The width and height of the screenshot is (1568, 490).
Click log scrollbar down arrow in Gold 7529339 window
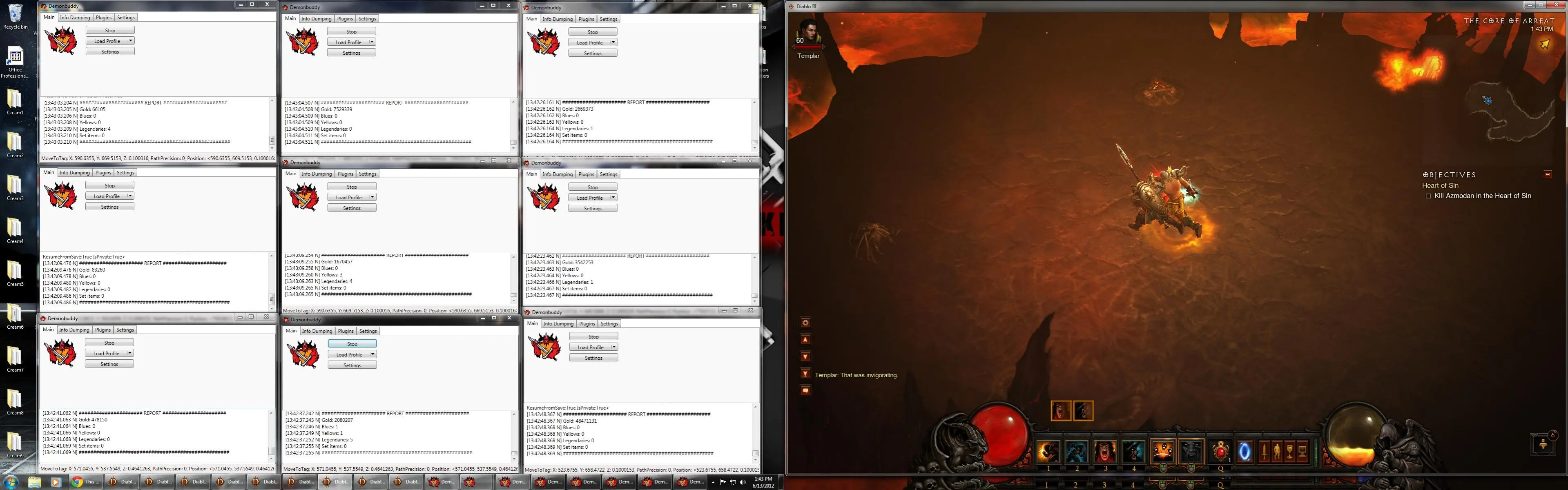pos(513,148)
